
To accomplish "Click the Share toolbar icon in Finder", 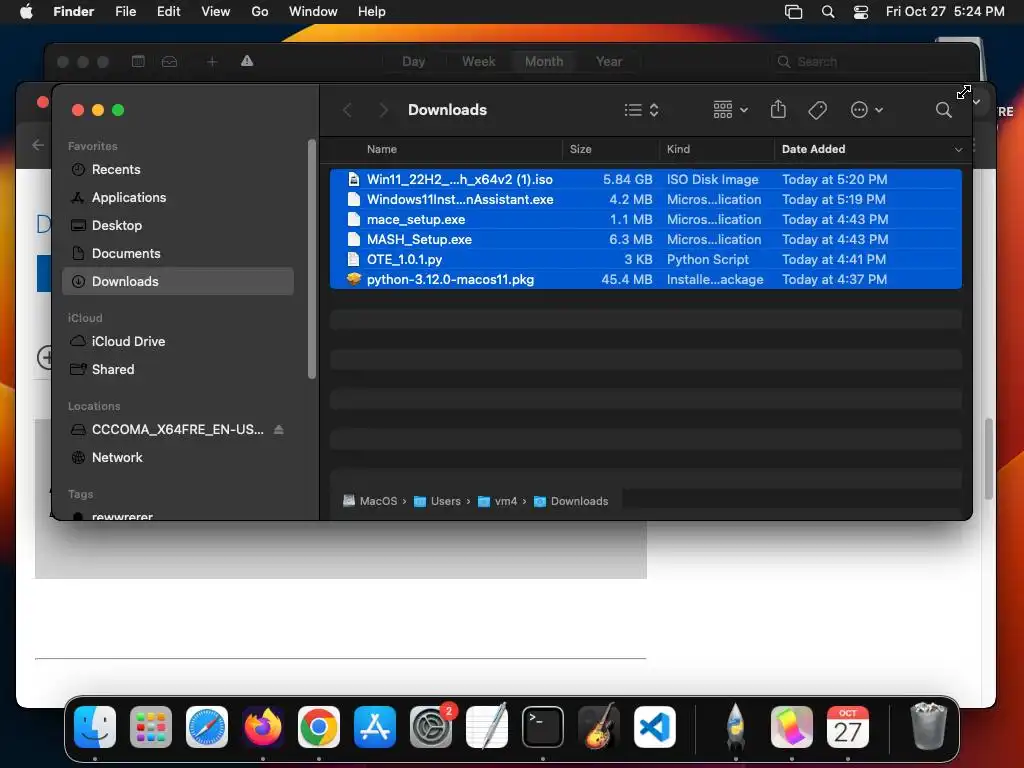I will [778, 110].
